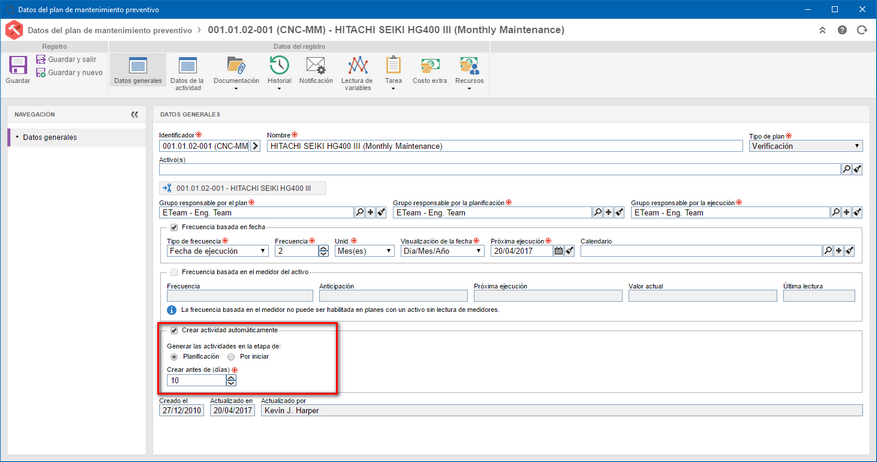The image size is (877, 462).
Task: Clear Grupo responsable por la ejecución
Action: 857,213
